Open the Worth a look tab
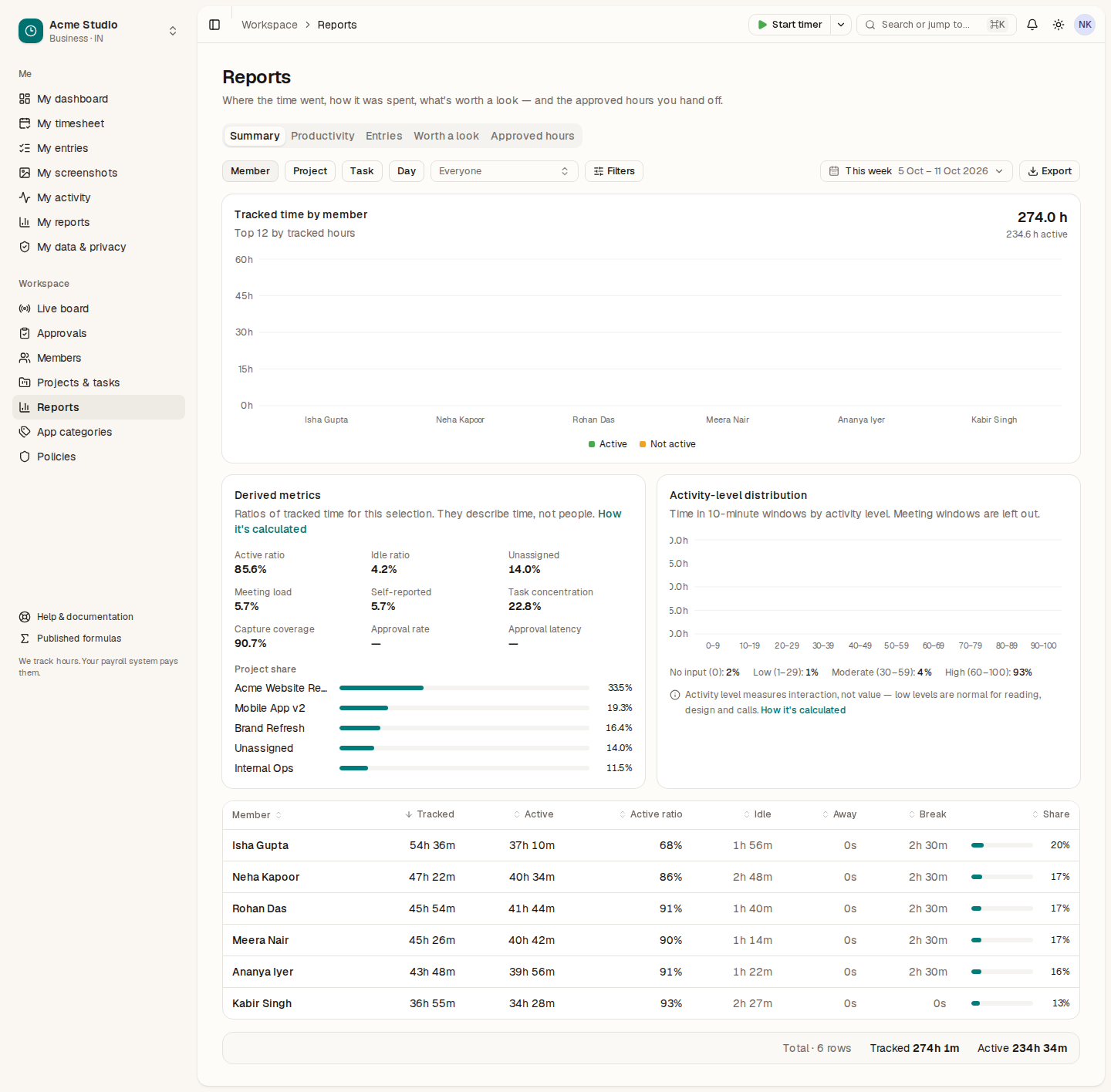 coord(446,136)
